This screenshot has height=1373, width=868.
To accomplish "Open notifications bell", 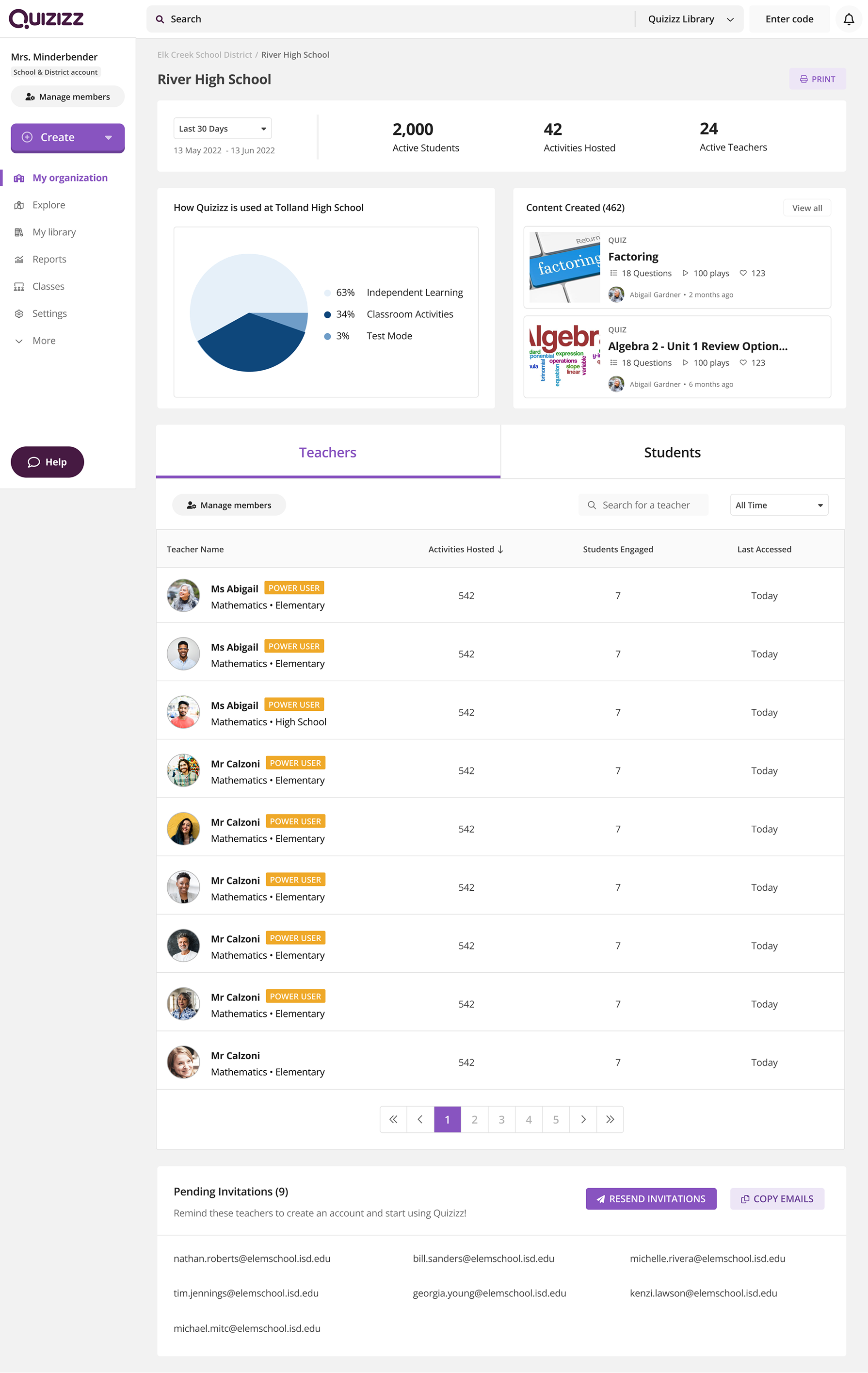I will (849, 19).
